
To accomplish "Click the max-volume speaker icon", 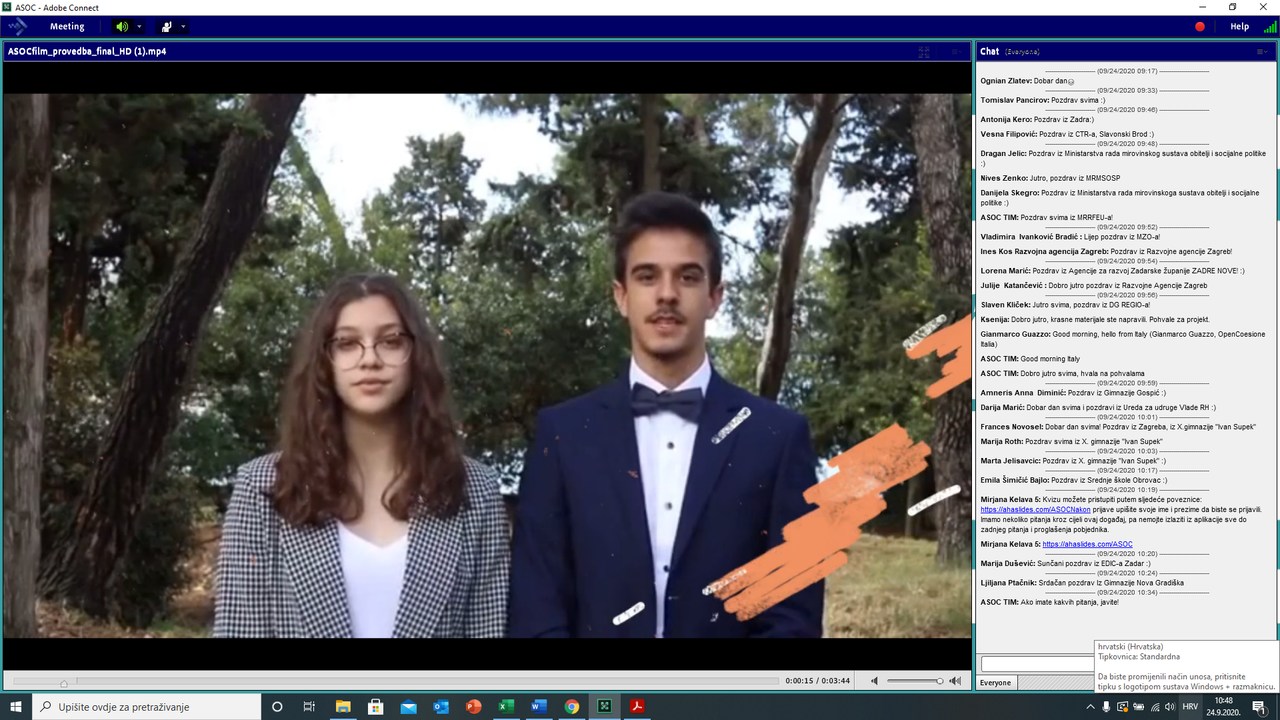I will pos(955,681).
